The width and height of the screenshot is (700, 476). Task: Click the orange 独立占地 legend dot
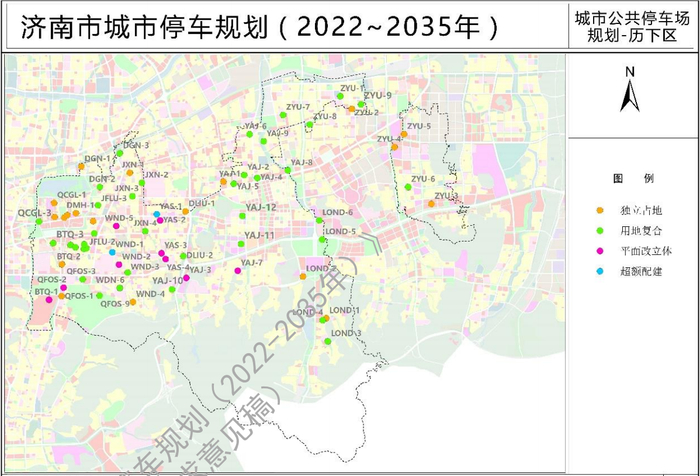tap(600, 210)
